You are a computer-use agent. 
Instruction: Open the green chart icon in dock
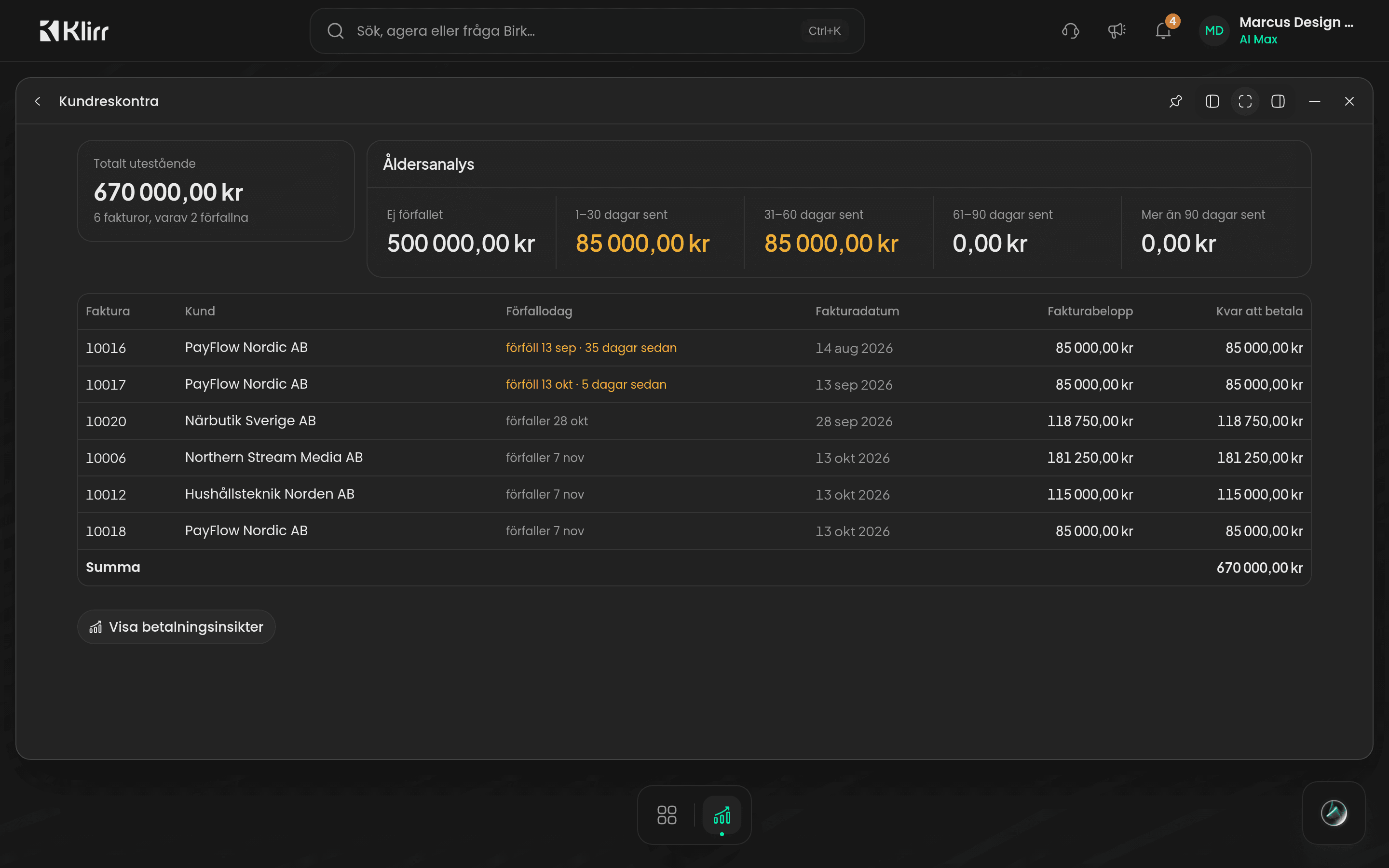[722, 815]
